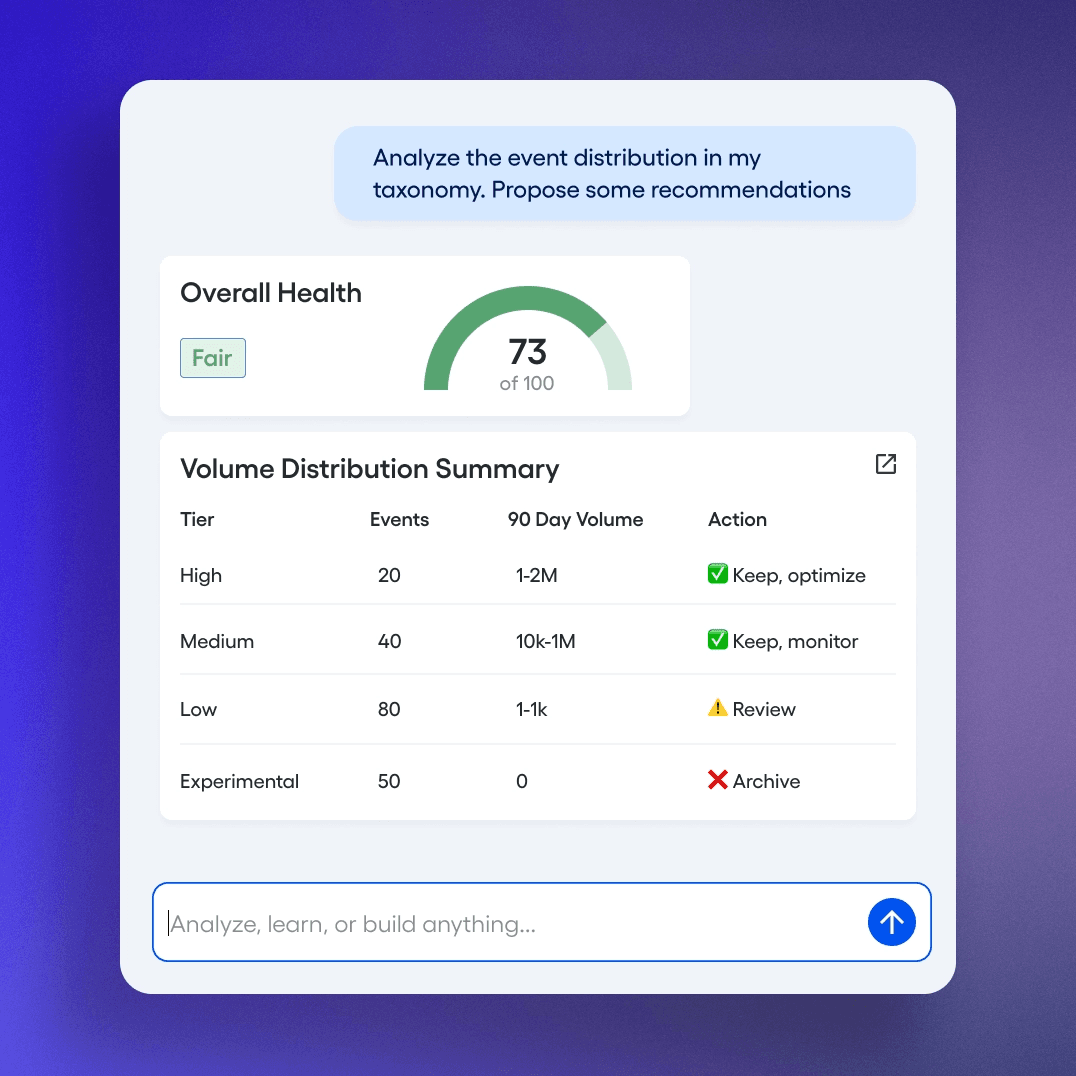1076x1076 pixels.
Task: Click the Overall Health card title
Action: point(271,293)
